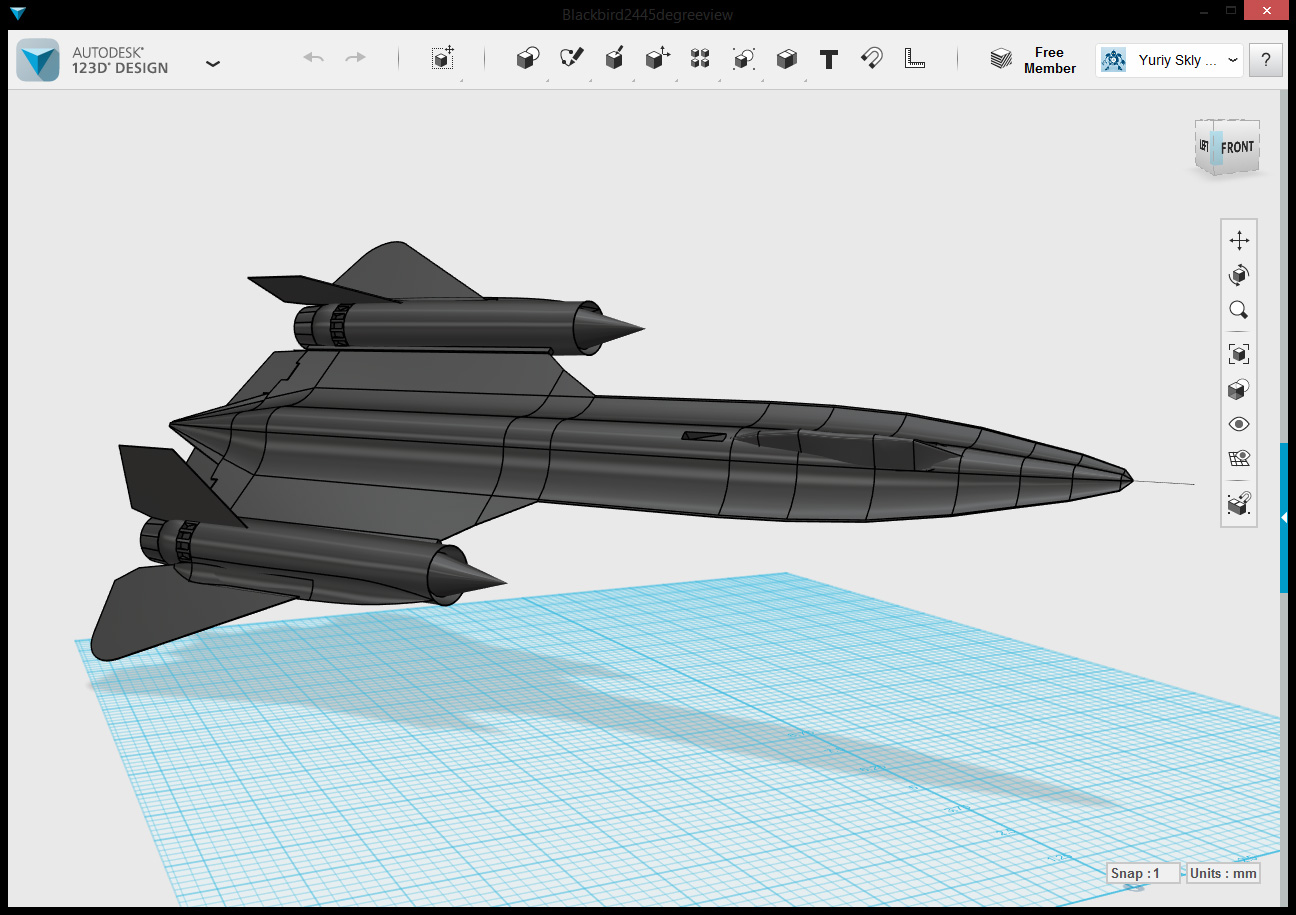Open the Snap value selector
The height and width of the screenshot is (915, 1296).
(x=1143, y=873)
